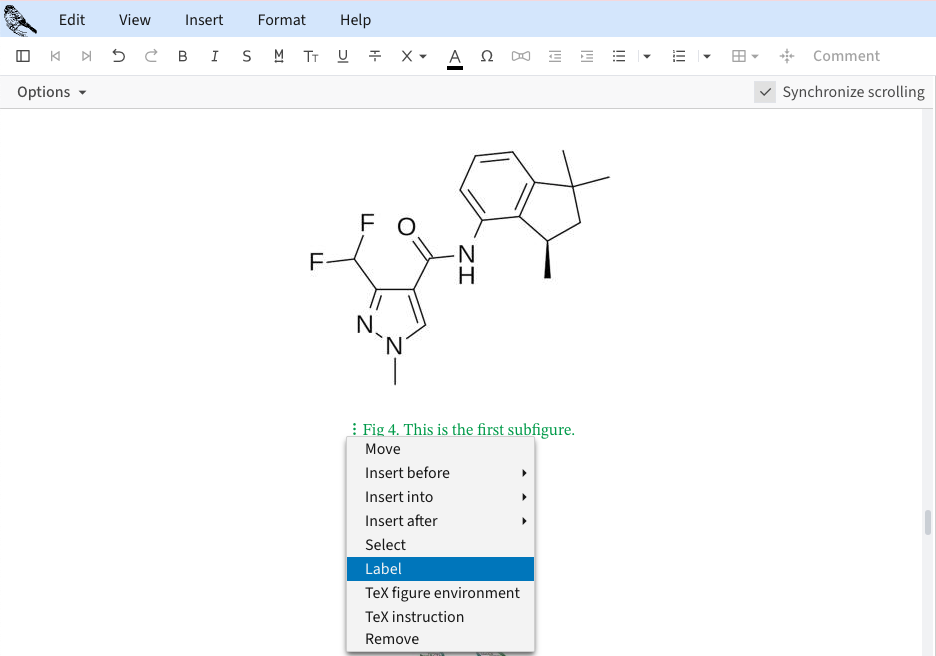Screen dimensions: 936x656
Task: Expand the bulleted list style dropdown arrow
Action: coord(647,56)
